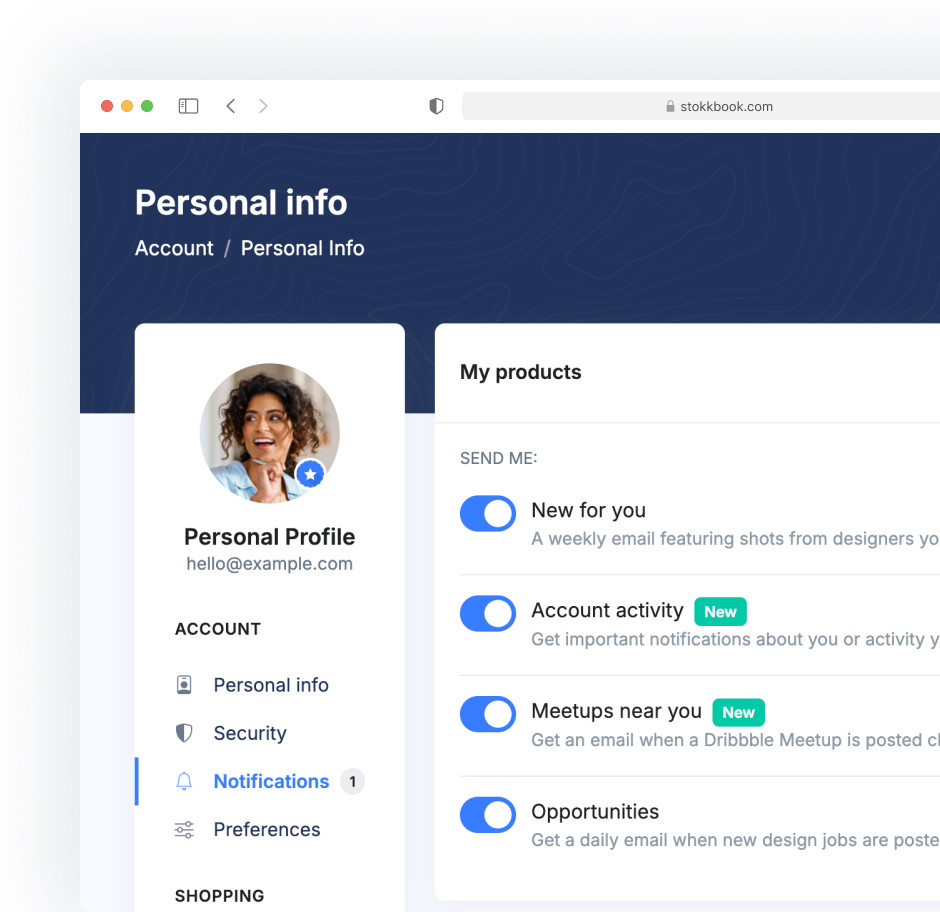
Task: Go to Preferences in the sidebar
Action: (267, 829)
